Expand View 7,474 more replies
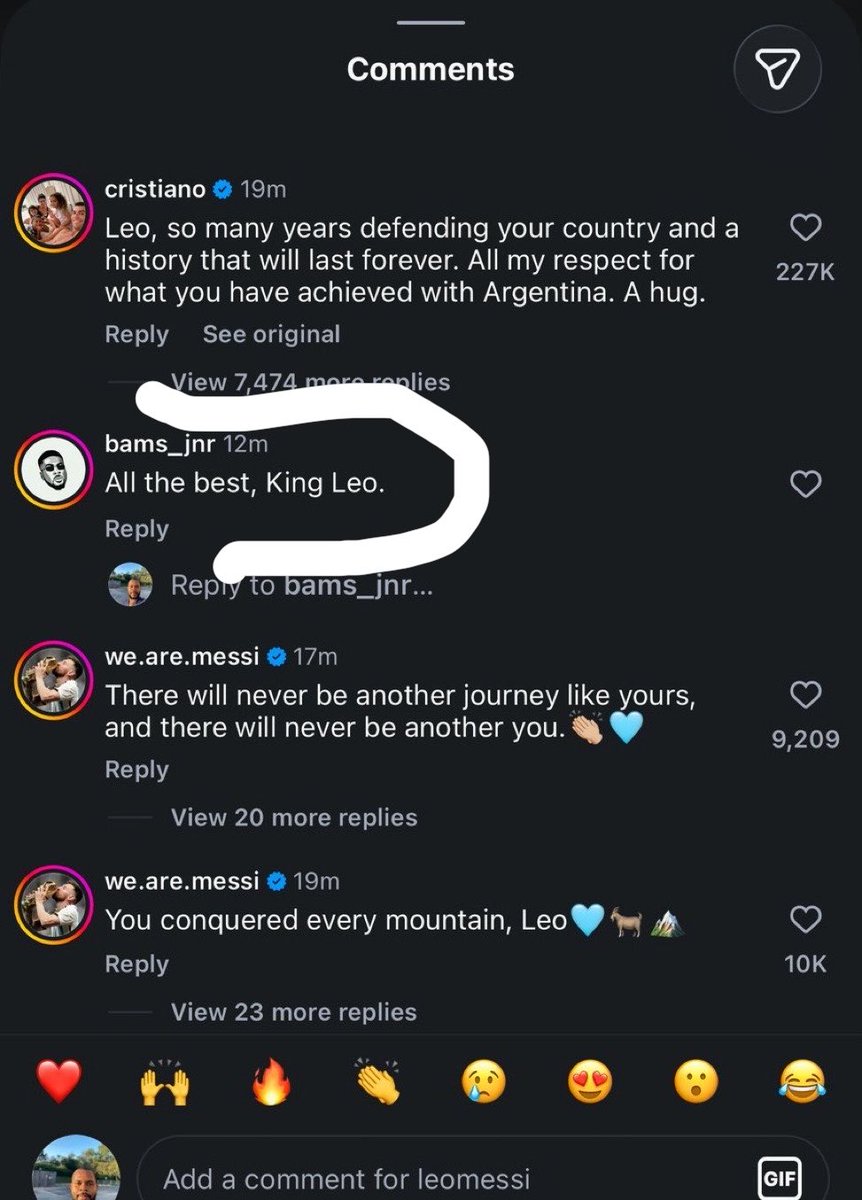 click(310, 381)
